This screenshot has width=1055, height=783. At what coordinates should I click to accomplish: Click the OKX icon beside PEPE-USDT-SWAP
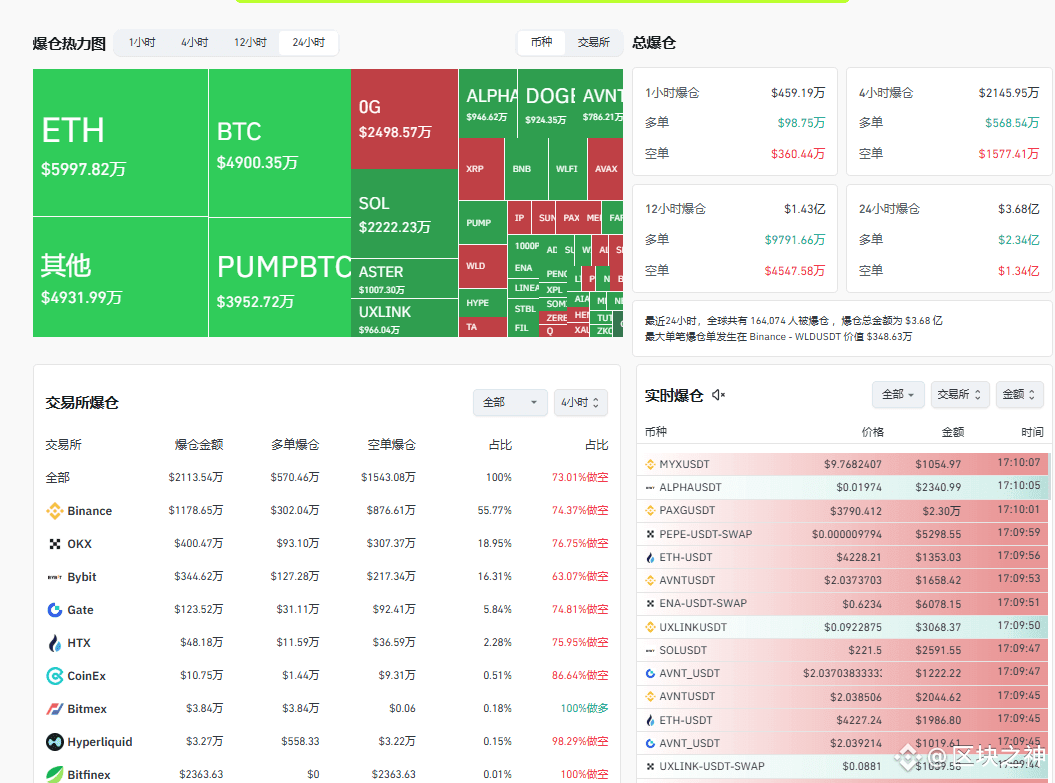pos(650,534)
